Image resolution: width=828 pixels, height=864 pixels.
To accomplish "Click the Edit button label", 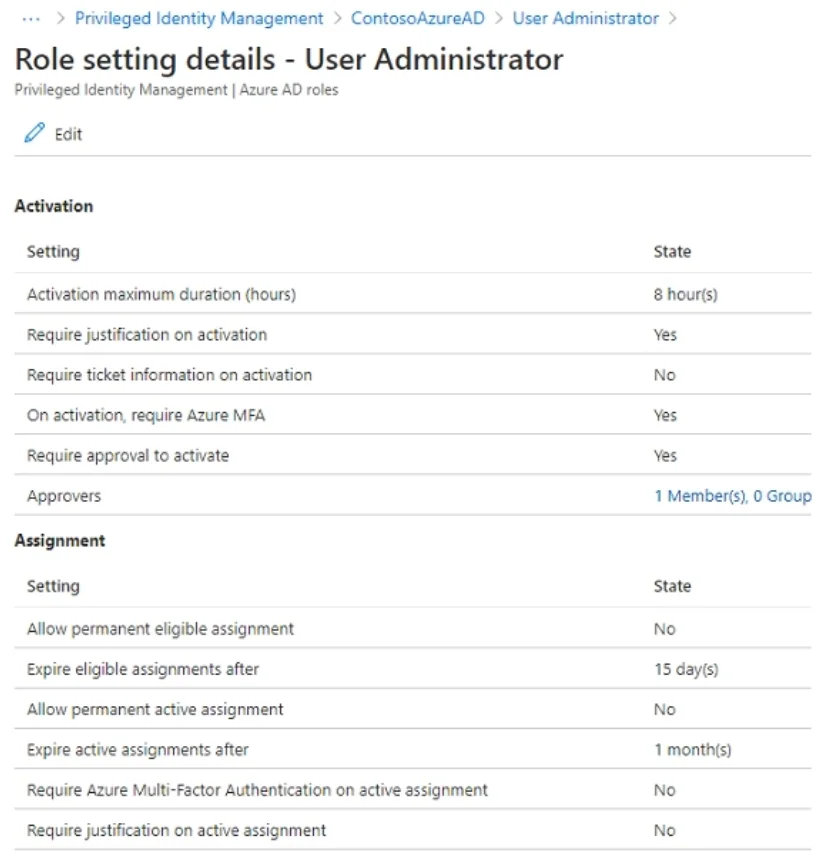I will 68,134.
